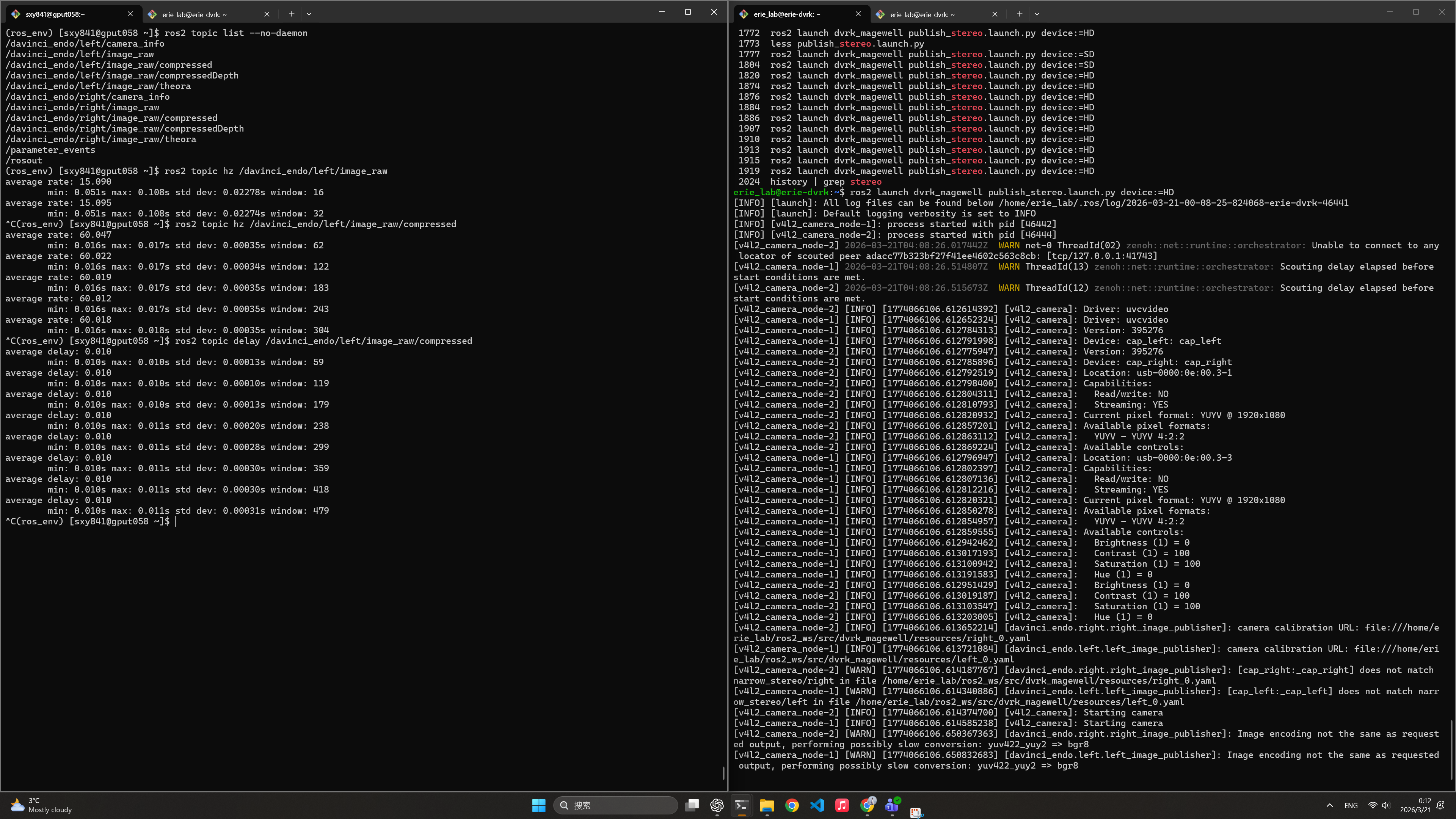The width and height of the screenshot is (1456, 819).
Task: Open the first Google Chrome taskbar icon
Action: pos(792,805)
